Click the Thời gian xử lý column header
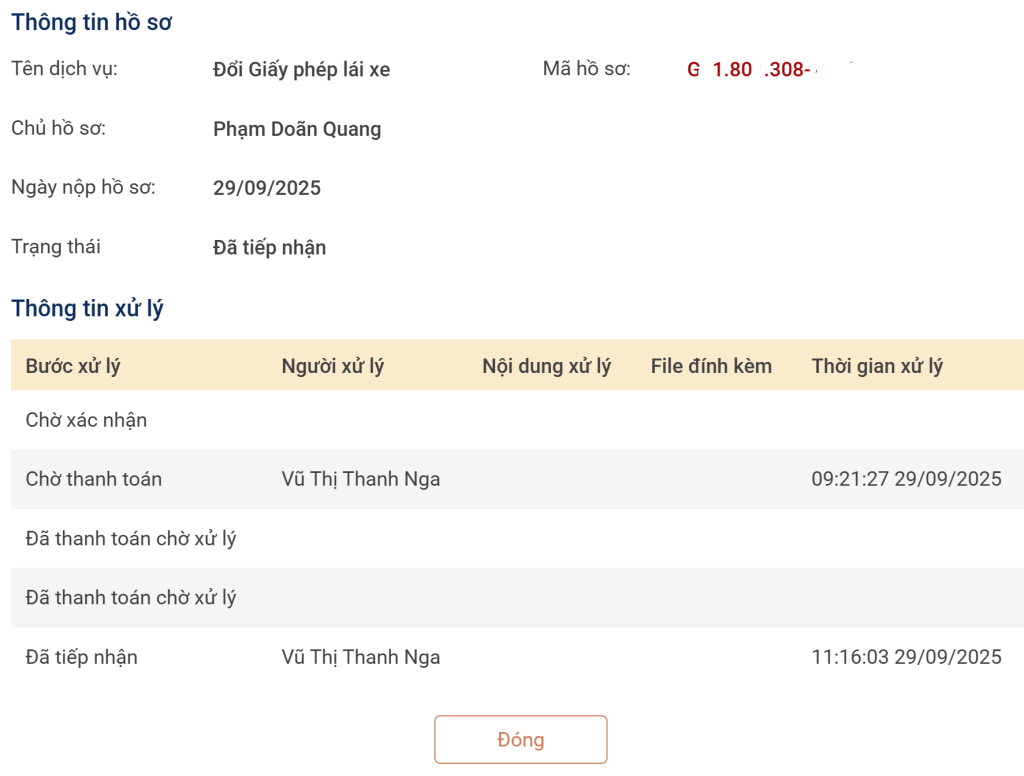Screen dimensions: 1024x776 877,366
